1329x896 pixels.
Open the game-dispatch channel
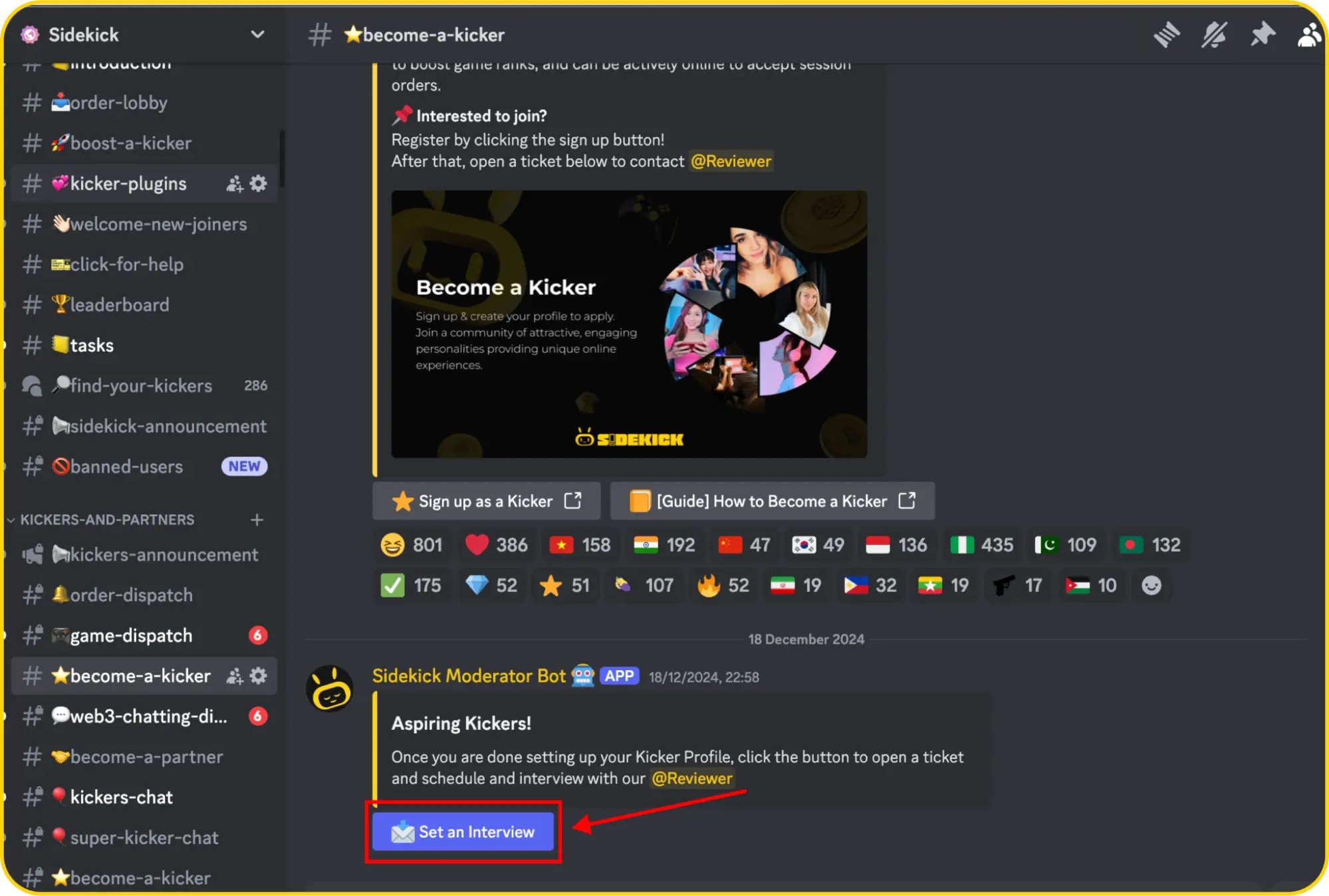[144, 635]
